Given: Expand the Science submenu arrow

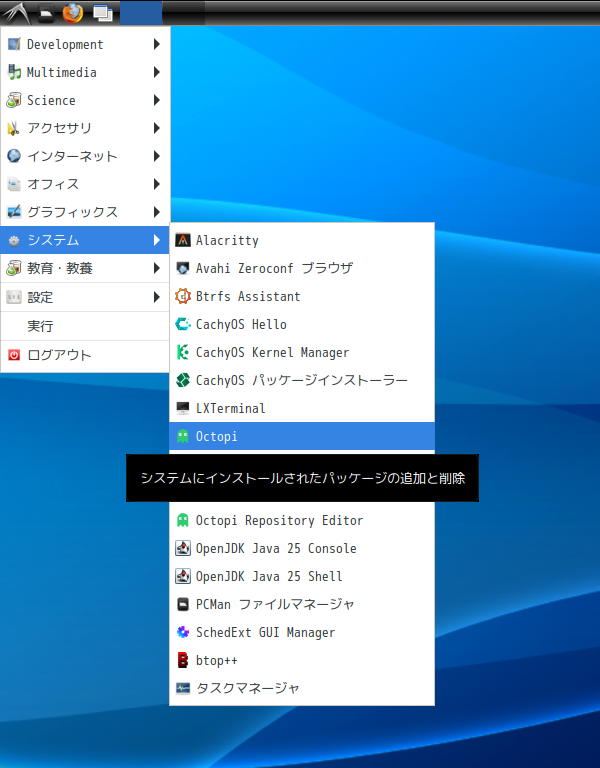Looking at the screenshot, I should coord(157,100).
